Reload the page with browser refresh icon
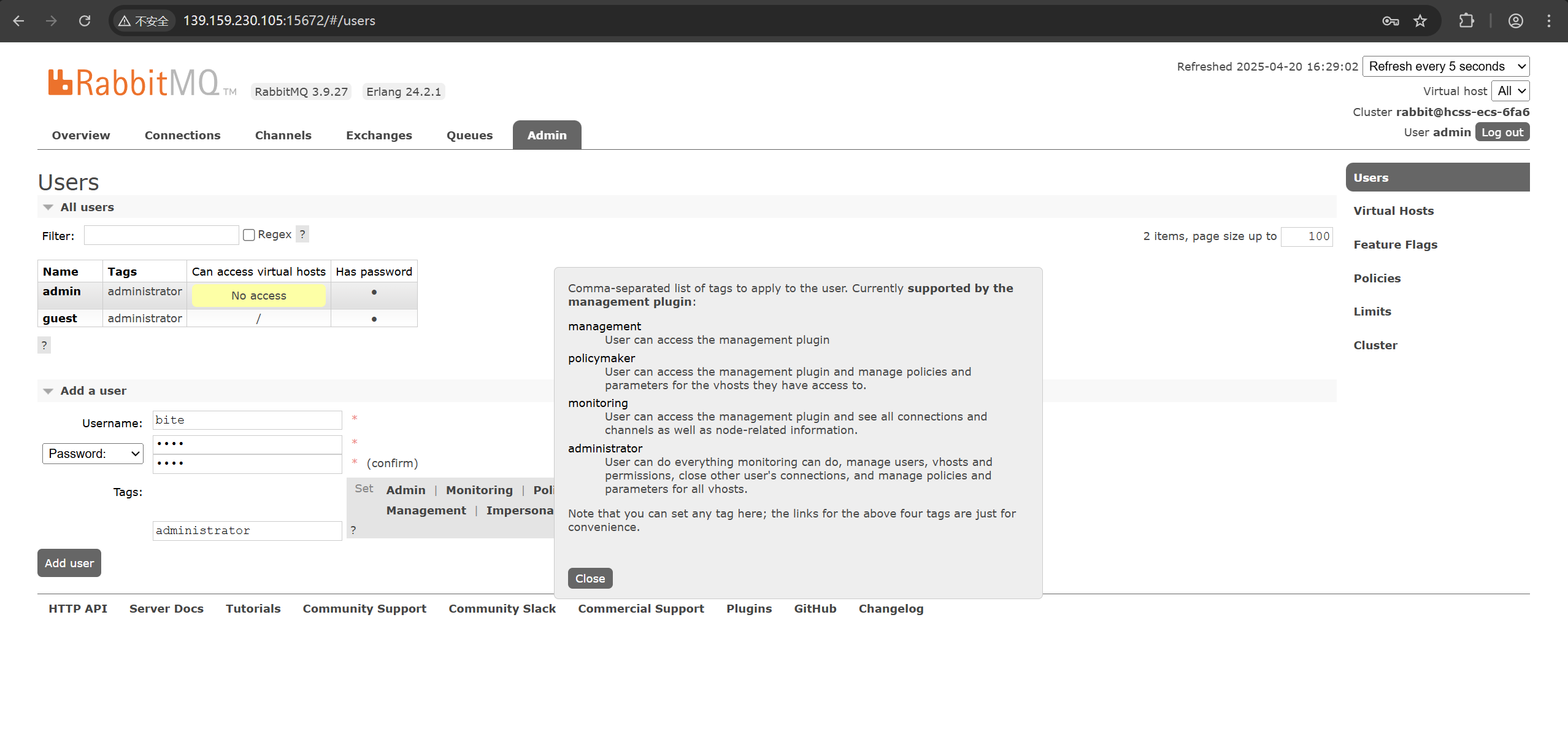This screenshot has width=1568, height=744. pyautogui.click(x=85, y=21)
